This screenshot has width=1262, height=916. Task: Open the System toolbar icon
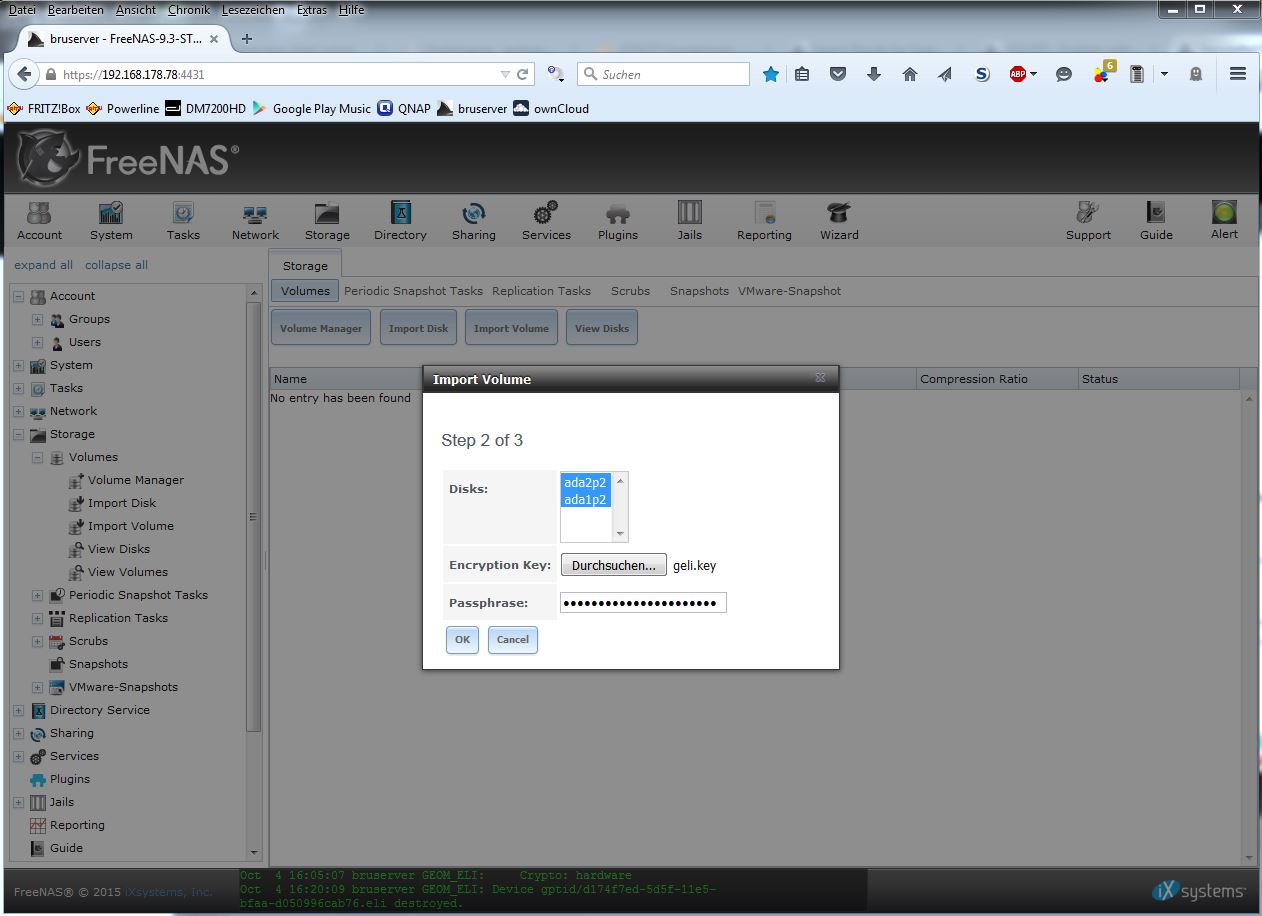pyautogui.click(x=111, y=220)
